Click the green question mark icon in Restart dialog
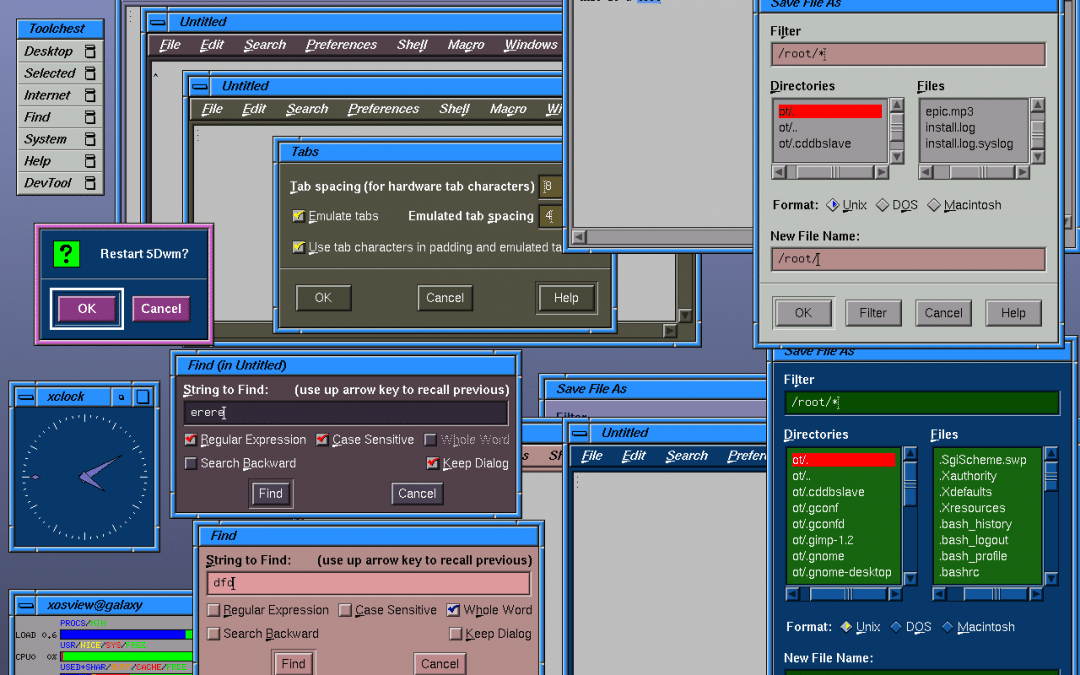 tap(67, 254)
